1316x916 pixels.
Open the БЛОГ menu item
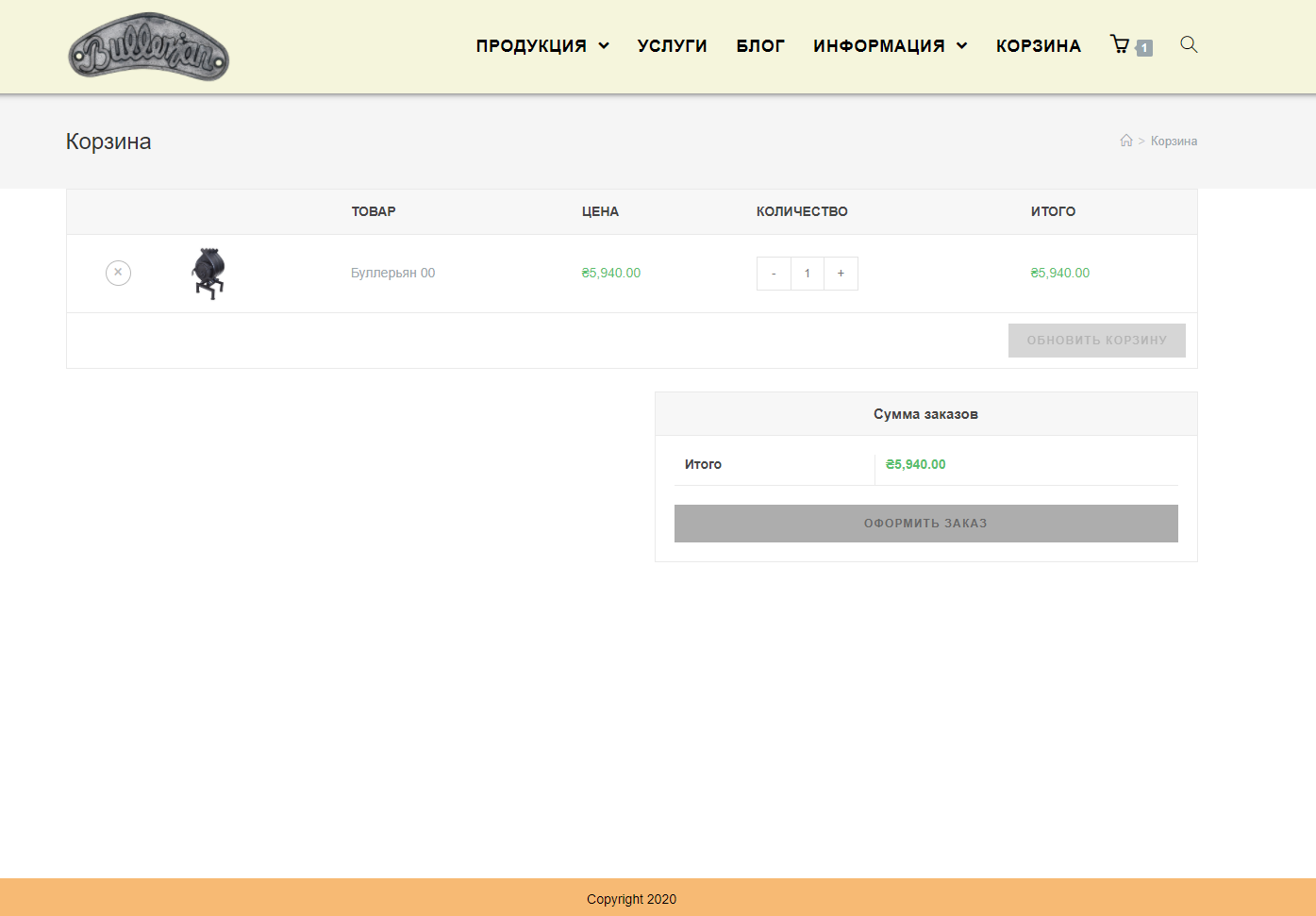tap(760, 45)
